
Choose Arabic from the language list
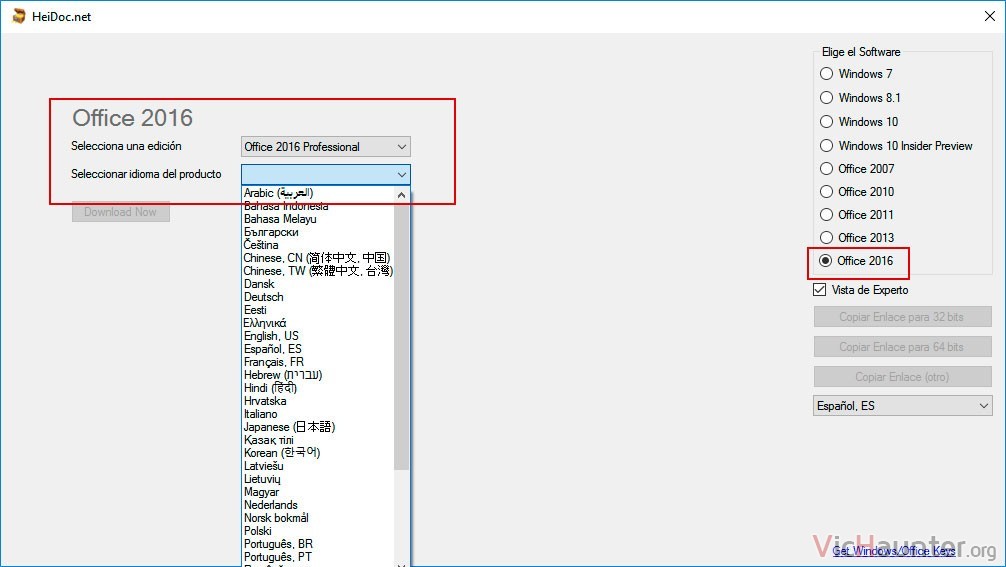click(318, 193)
